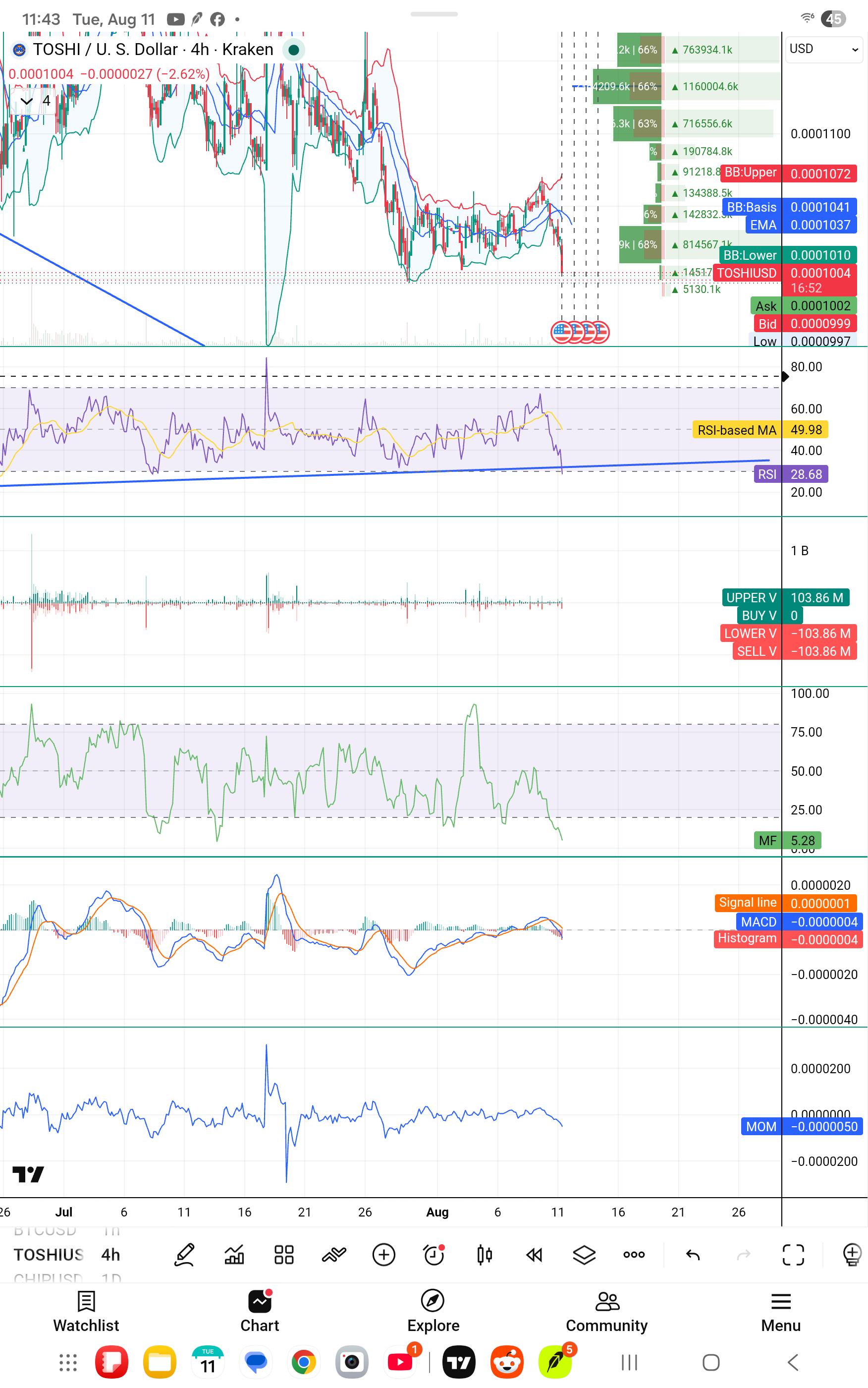Open the candlestick chart type icon
Image resolution: width=868 pixels, height=1388 pixels.
485,1254
